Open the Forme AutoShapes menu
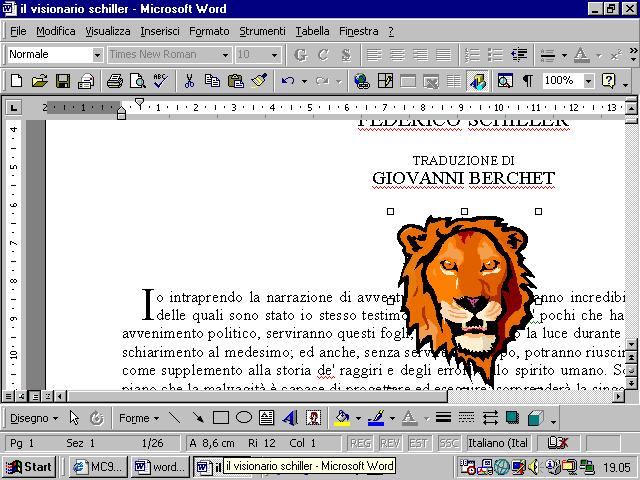The image size is (640, 480). [x=139, y=418]
